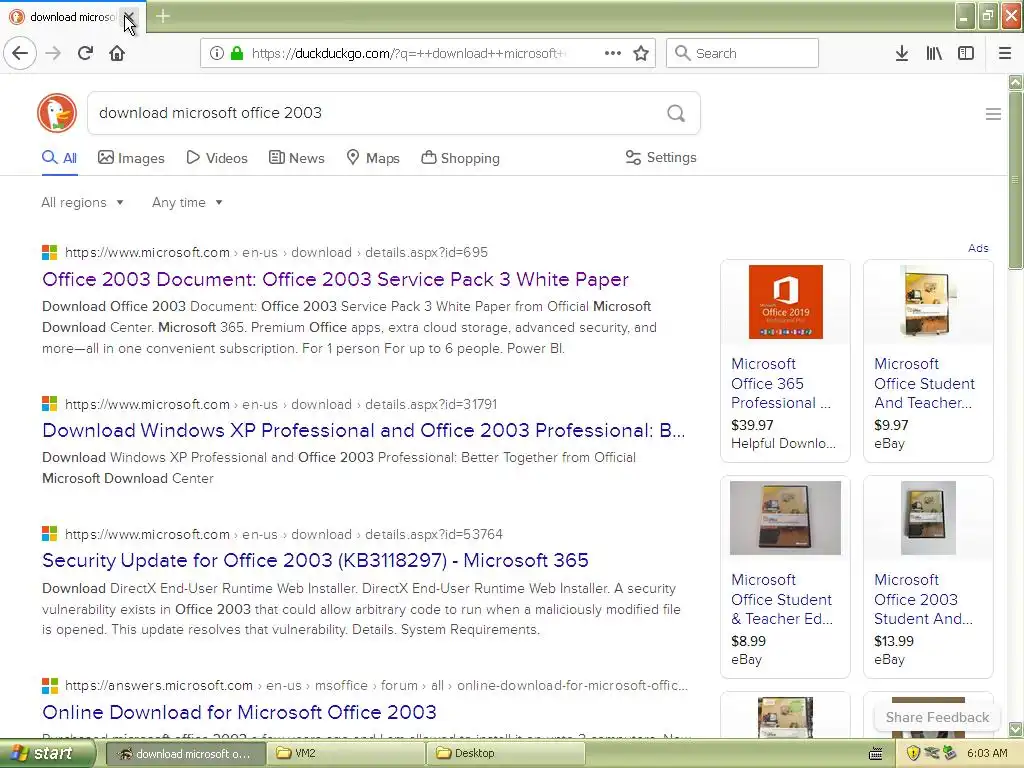Select the All results tab

pyautogui.click(x=59, y=158)
